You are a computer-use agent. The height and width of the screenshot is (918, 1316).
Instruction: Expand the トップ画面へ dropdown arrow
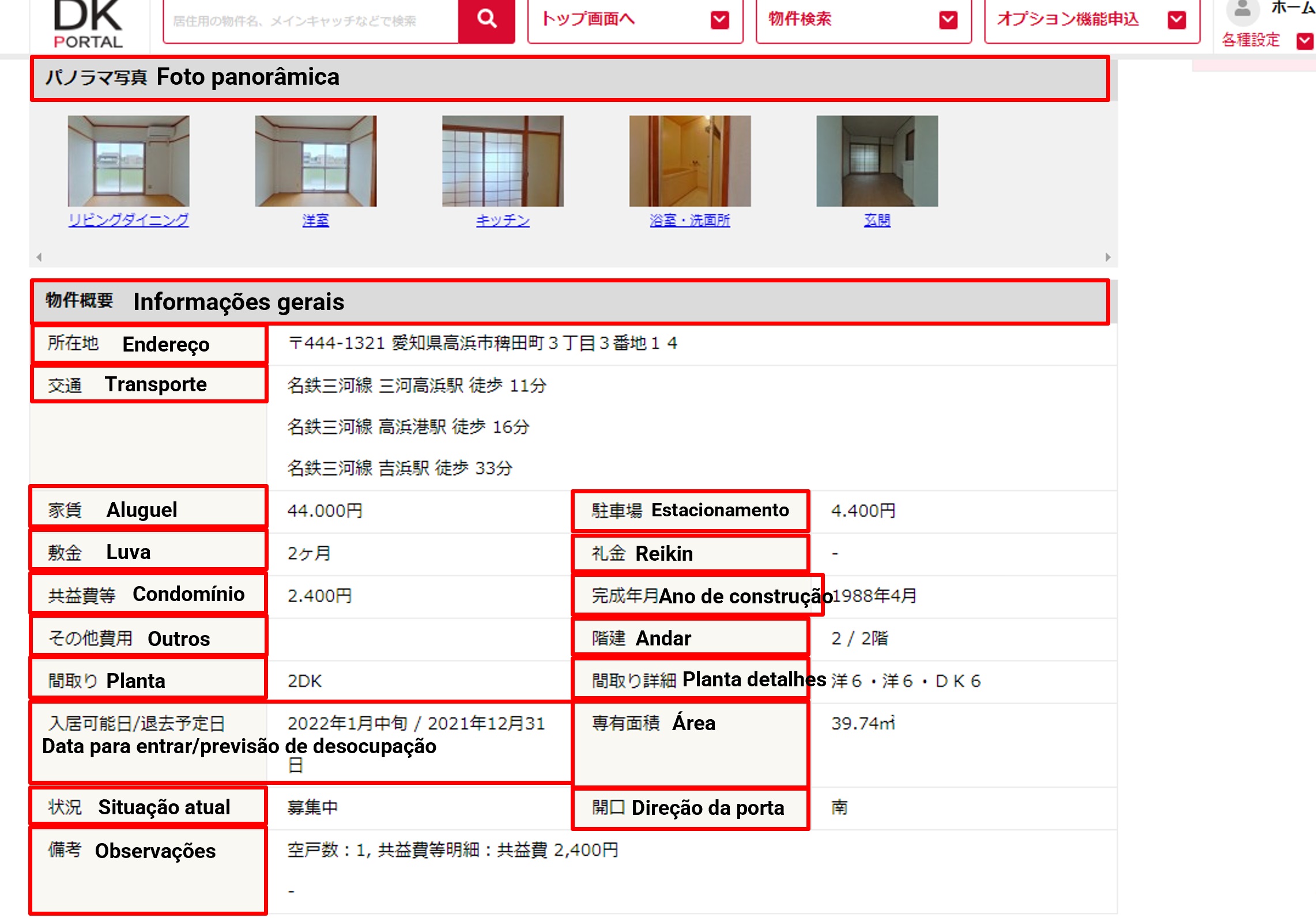[719, 20]
